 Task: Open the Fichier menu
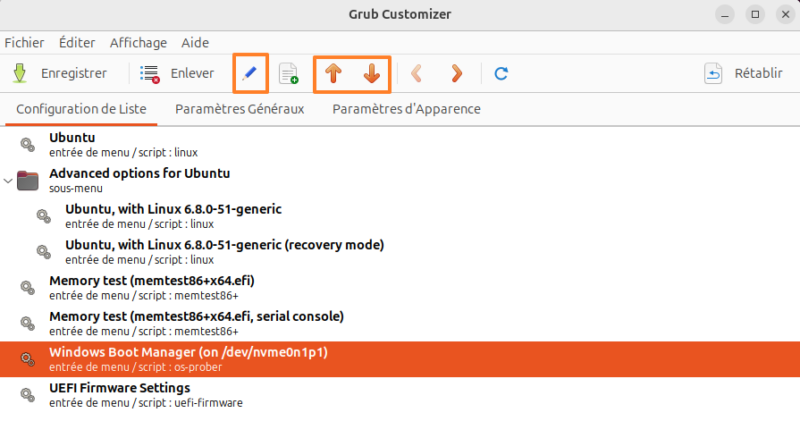[24, 43]
